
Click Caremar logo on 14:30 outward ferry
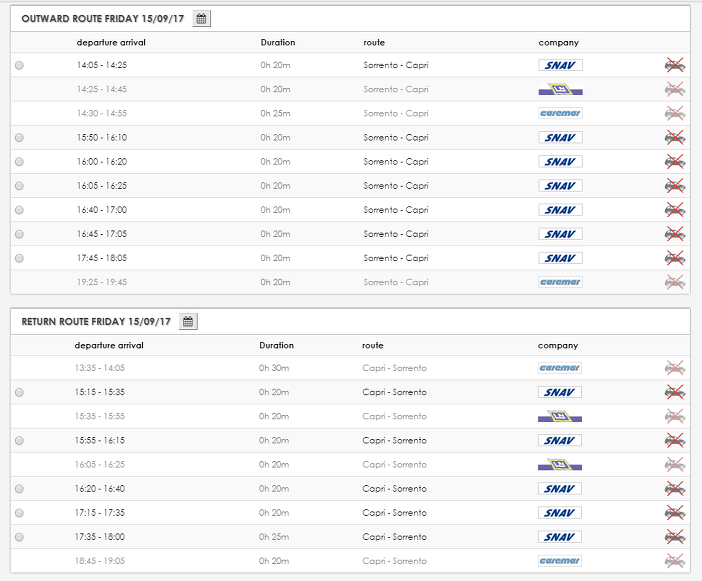click(x=560, y=113)
